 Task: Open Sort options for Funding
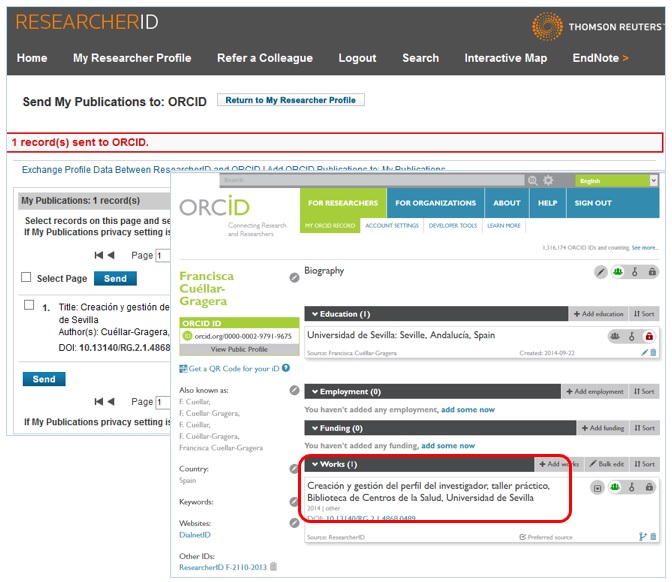644,428
